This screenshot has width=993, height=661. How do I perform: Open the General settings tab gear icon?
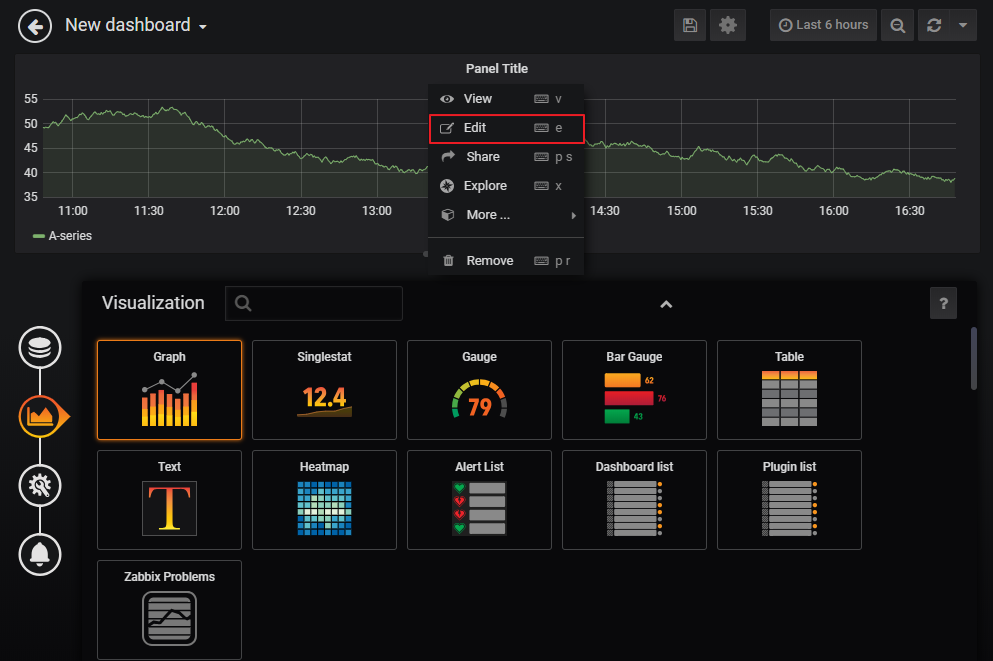(x=40, y=486)
